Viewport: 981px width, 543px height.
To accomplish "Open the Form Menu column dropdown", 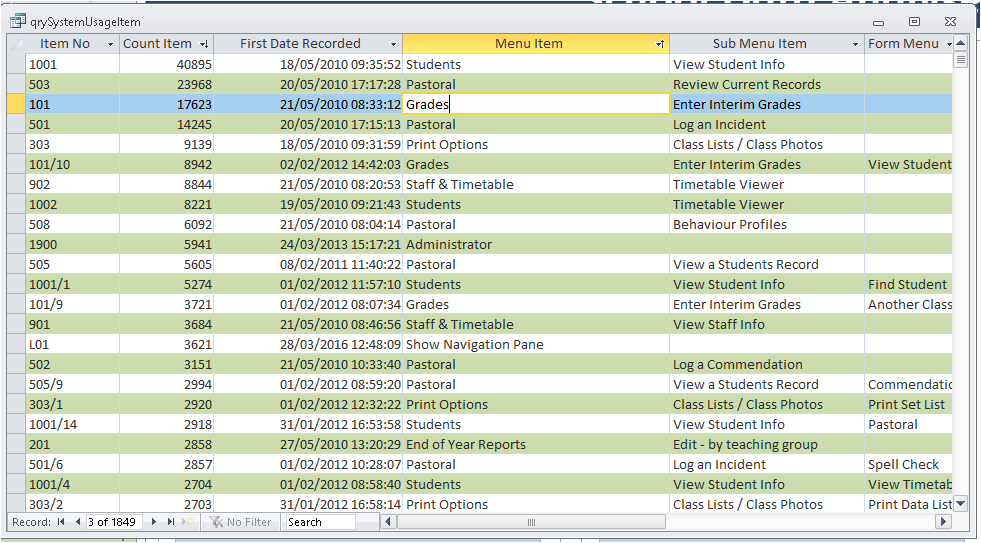I will [948, 44].
